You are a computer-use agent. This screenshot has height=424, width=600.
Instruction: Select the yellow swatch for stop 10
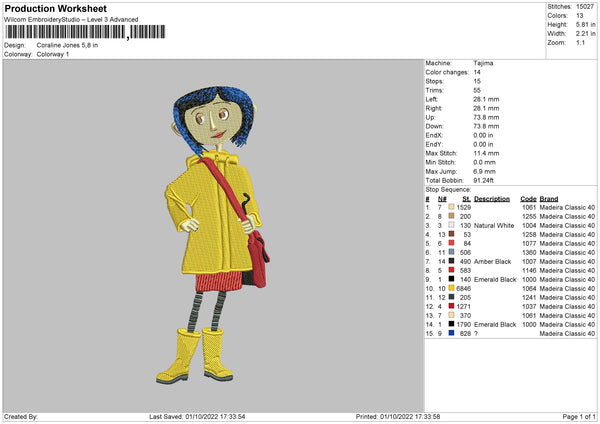tap(451, 288)
